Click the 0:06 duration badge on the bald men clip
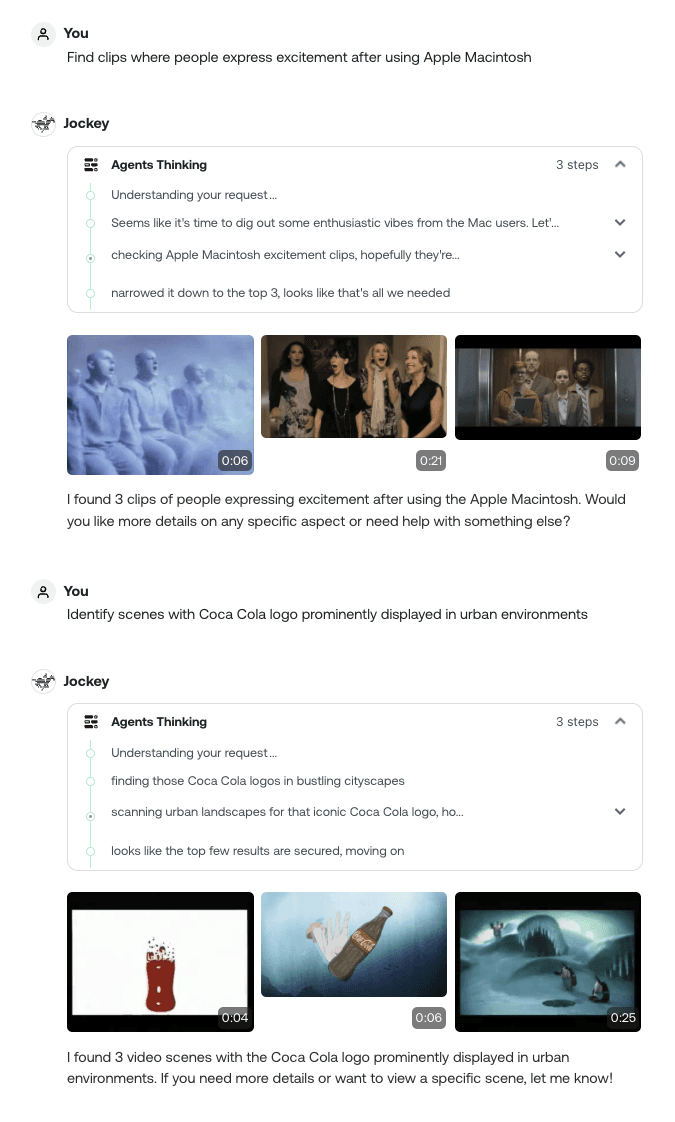The height and width of the screenshot is (1122, 675). click(235, 461)
